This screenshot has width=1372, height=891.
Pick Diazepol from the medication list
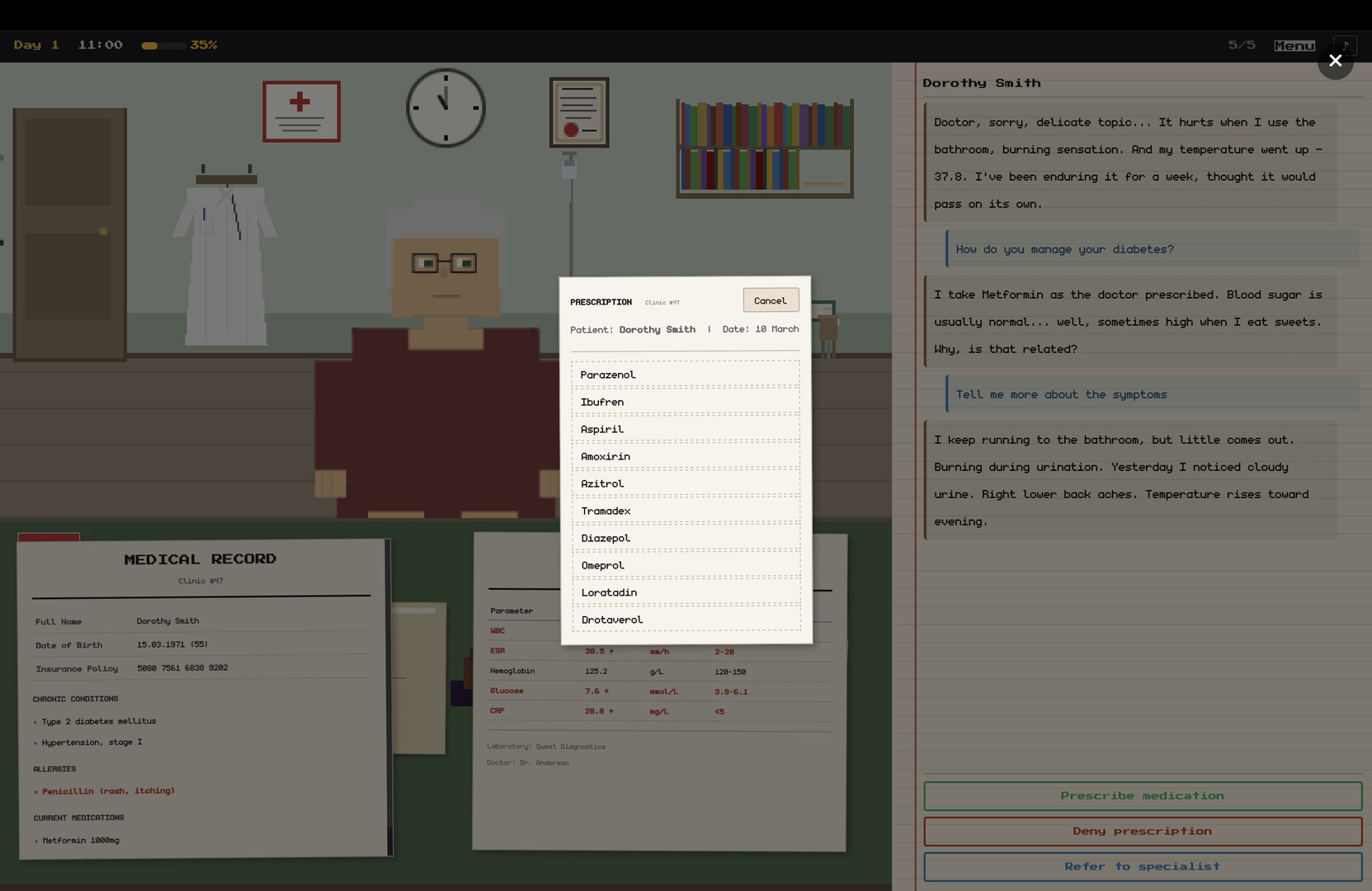[x=686, y=538]
